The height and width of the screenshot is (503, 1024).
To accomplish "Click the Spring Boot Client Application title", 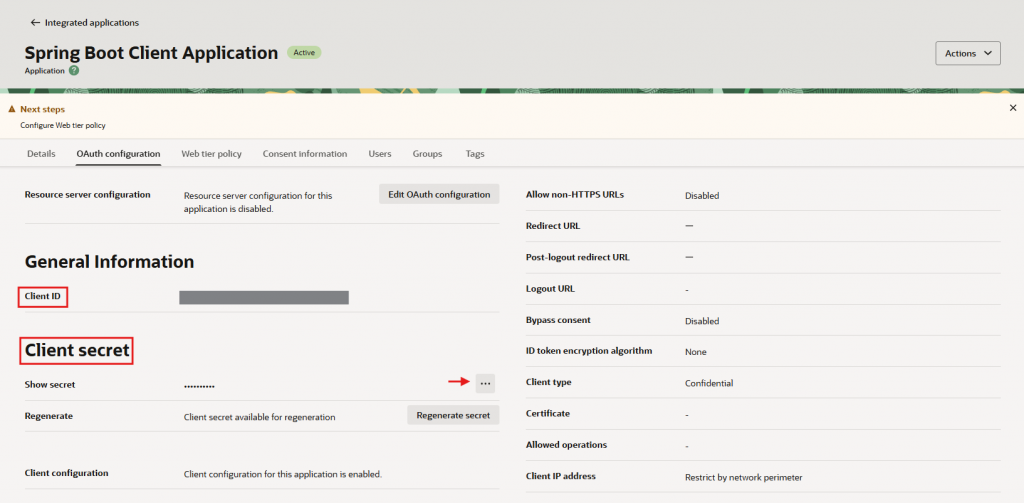I will click(x=152, y=53).
